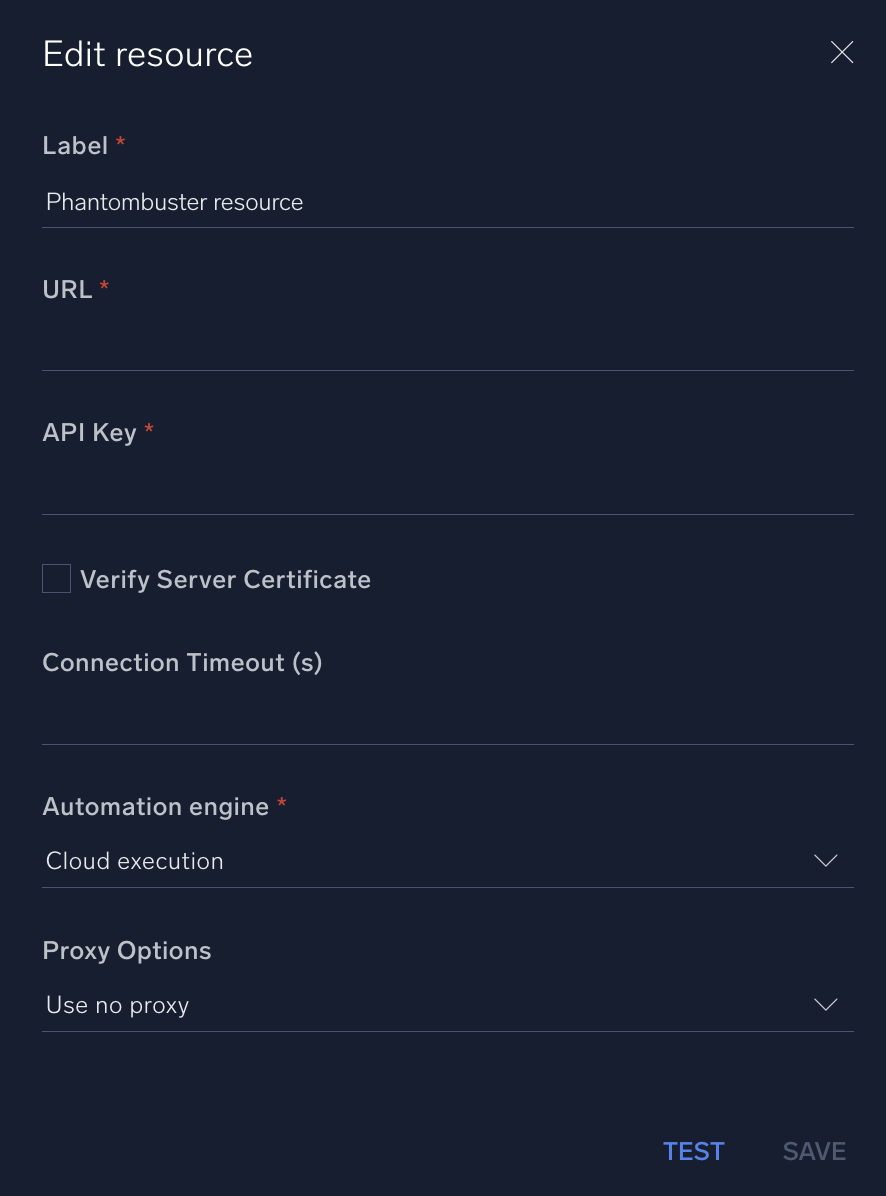Image resolution: width=886 pixels, height=1196 pixels.
Task: Expand the Cloud execution selector
Action: [x=448, y=860]
